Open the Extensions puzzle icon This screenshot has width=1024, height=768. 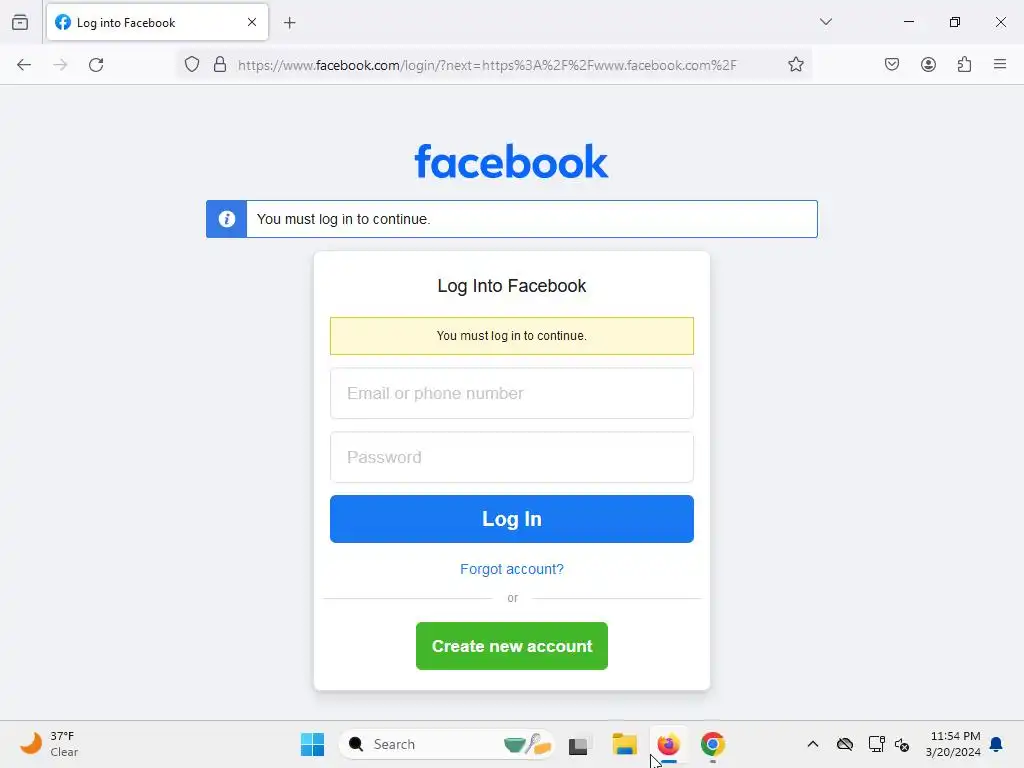[964, 65]
